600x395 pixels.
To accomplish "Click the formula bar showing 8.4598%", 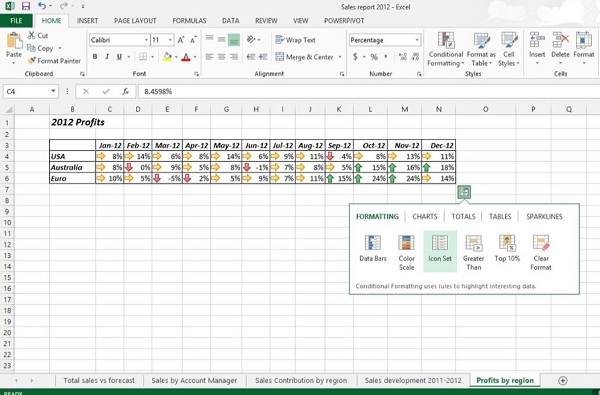I will (369, 91).
